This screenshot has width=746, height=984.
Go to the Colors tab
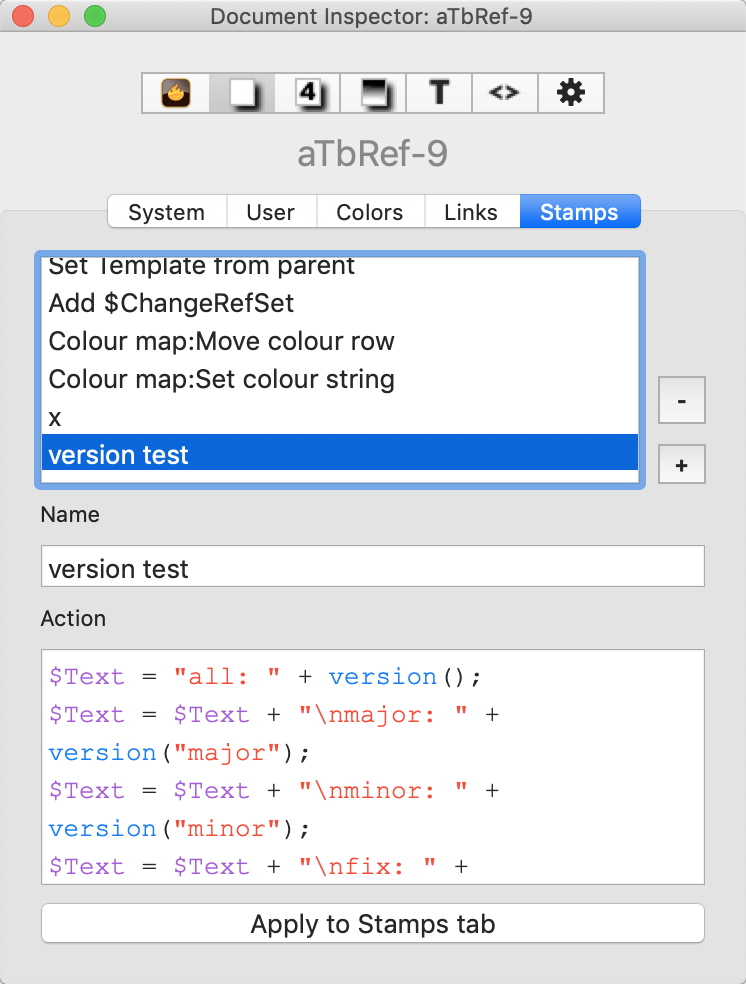[x=370, y=212]
